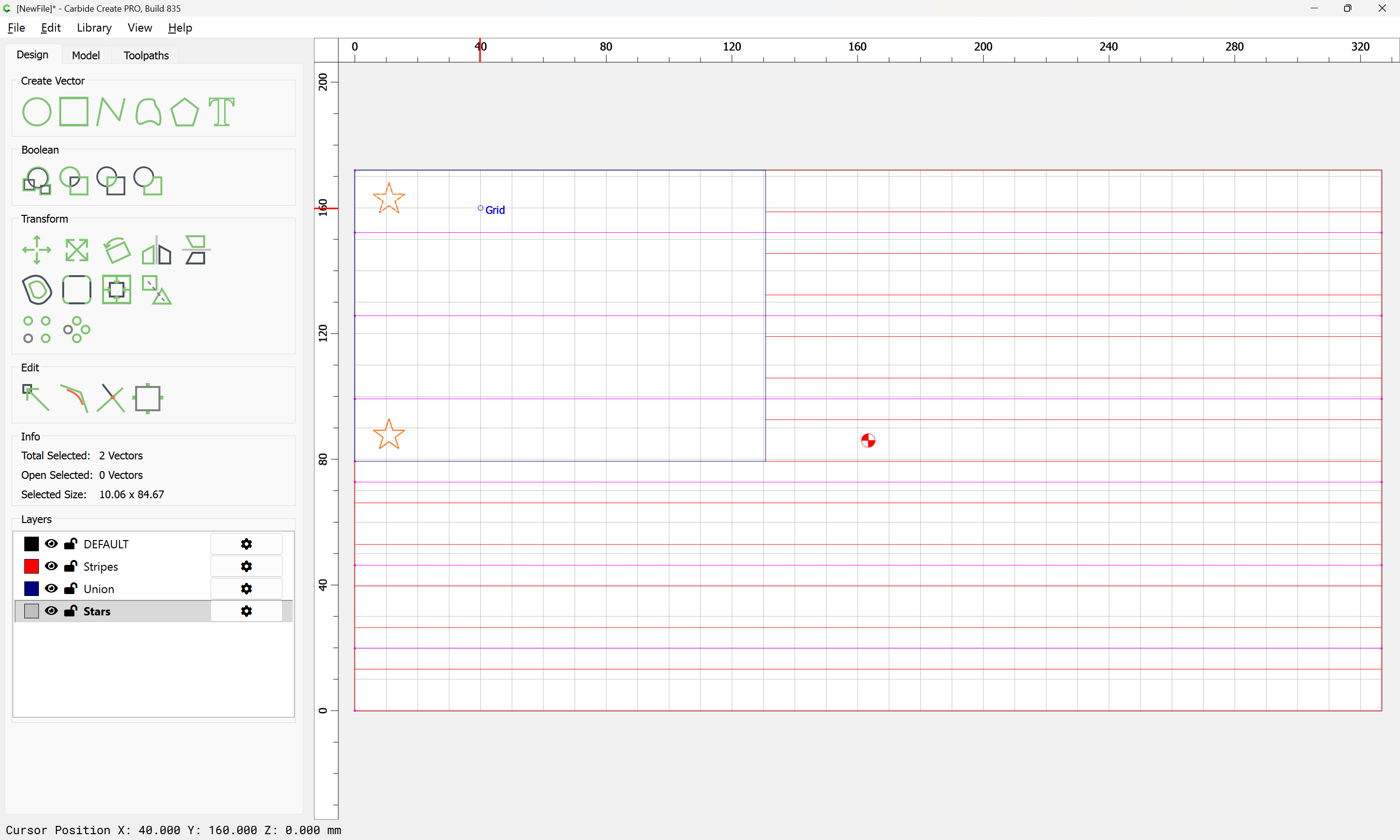Viewport: 1400px width, 840px height.
Task: Click the Trim Vectors tool
Action: click(x=110, y=398)
